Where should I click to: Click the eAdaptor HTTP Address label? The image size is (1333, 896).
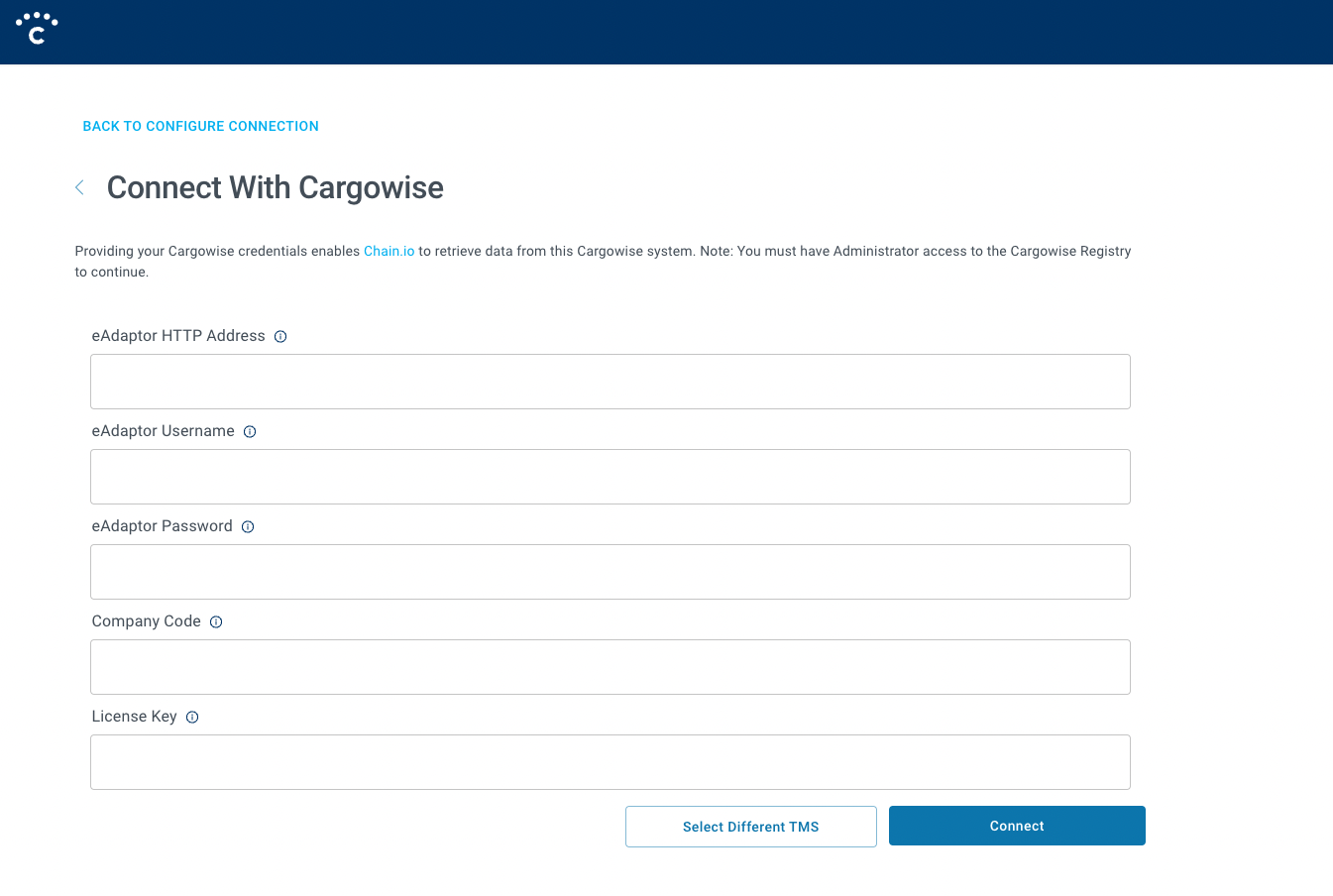(x=178, y=336)
